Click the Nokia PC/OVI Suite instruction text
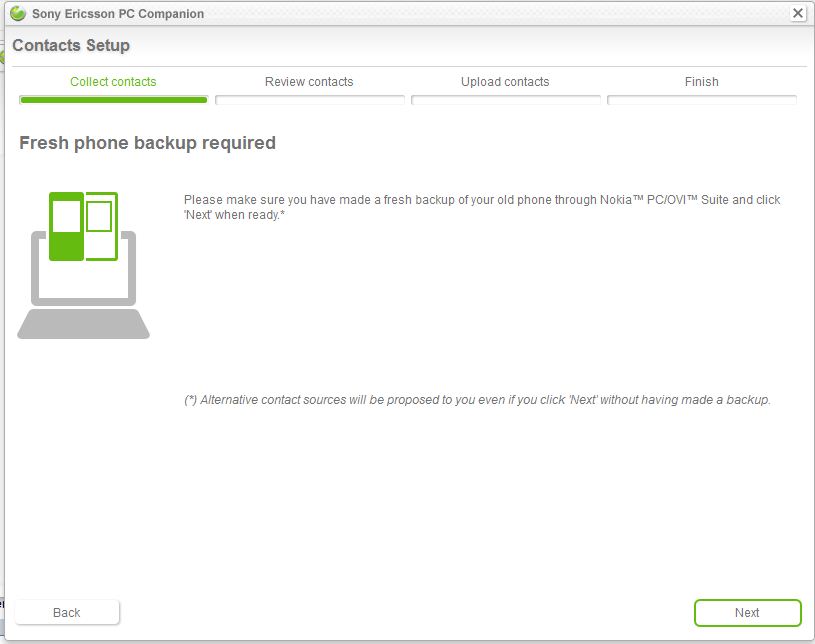Viewport: 815px width, 644px height. point(482,207)
